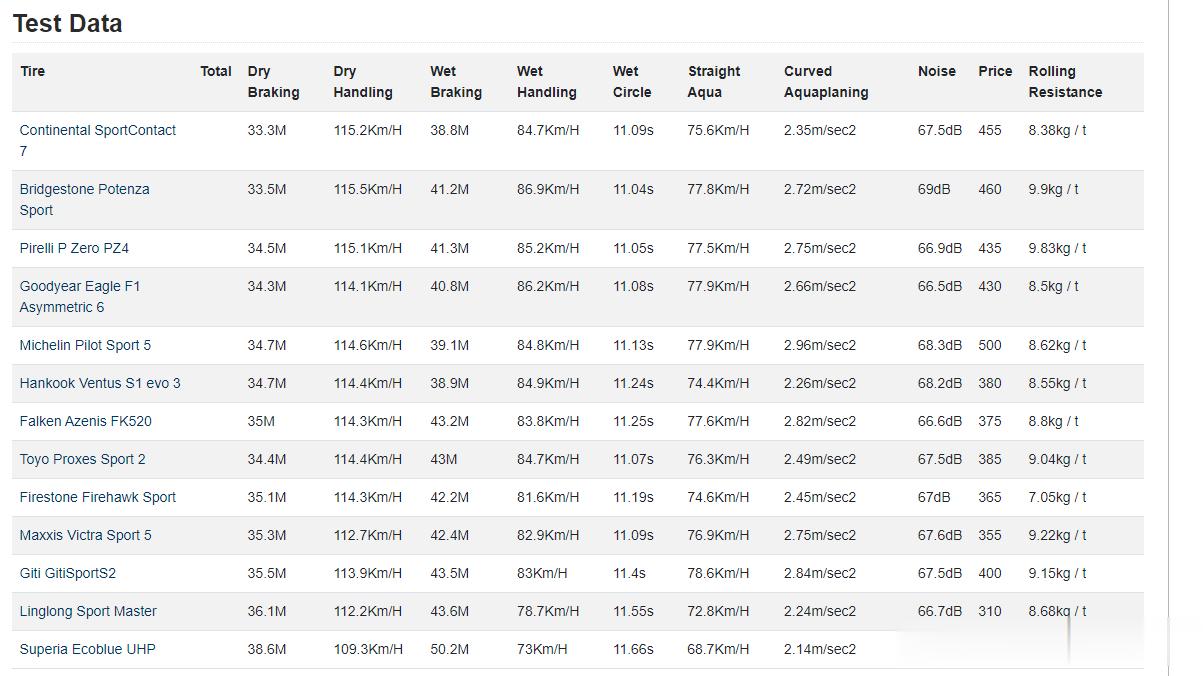The height and width of the screenshot is (676, 1204).
Task: Select the 74.4Km/H straight aqua cell
Action: click(x=718, y=383)
